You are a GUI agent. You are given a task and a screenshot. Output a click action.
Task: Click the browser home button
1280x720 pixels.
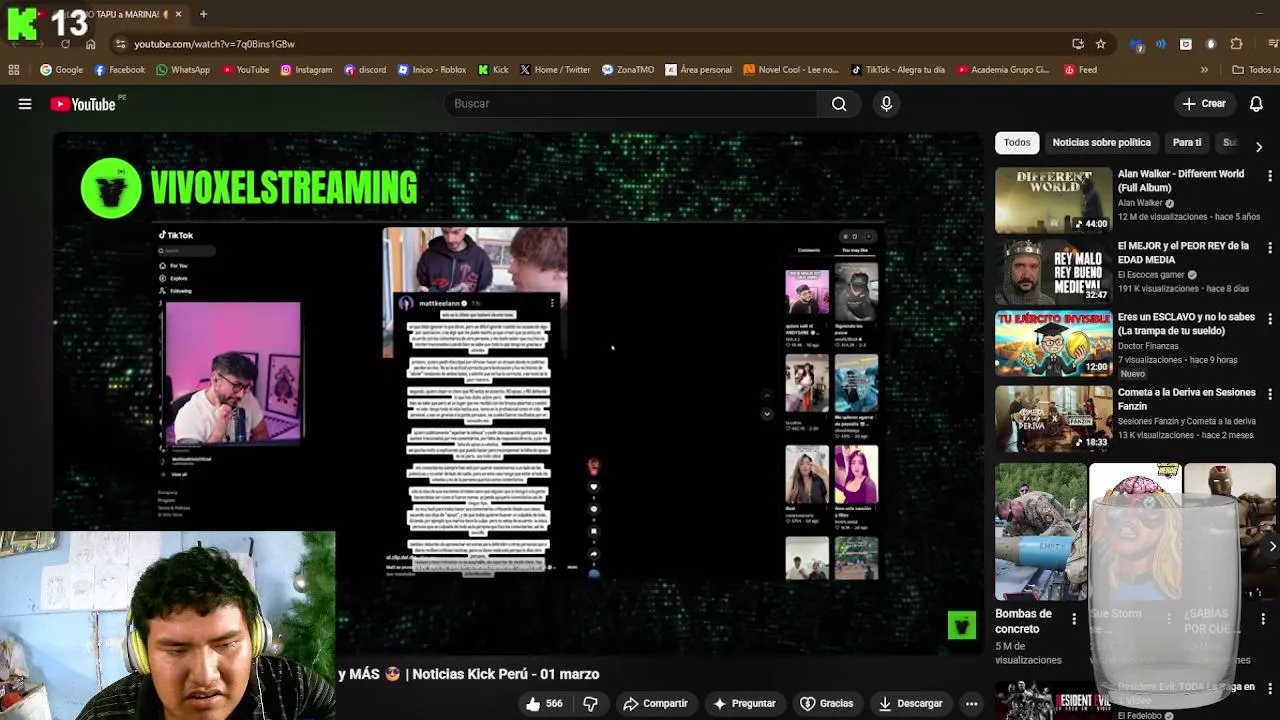90,44
